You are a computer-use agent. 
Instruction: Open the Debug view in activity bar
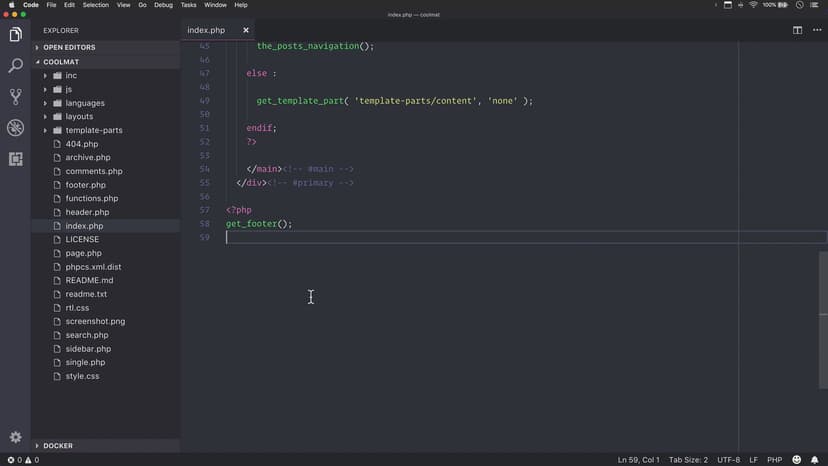click(15, 128)
